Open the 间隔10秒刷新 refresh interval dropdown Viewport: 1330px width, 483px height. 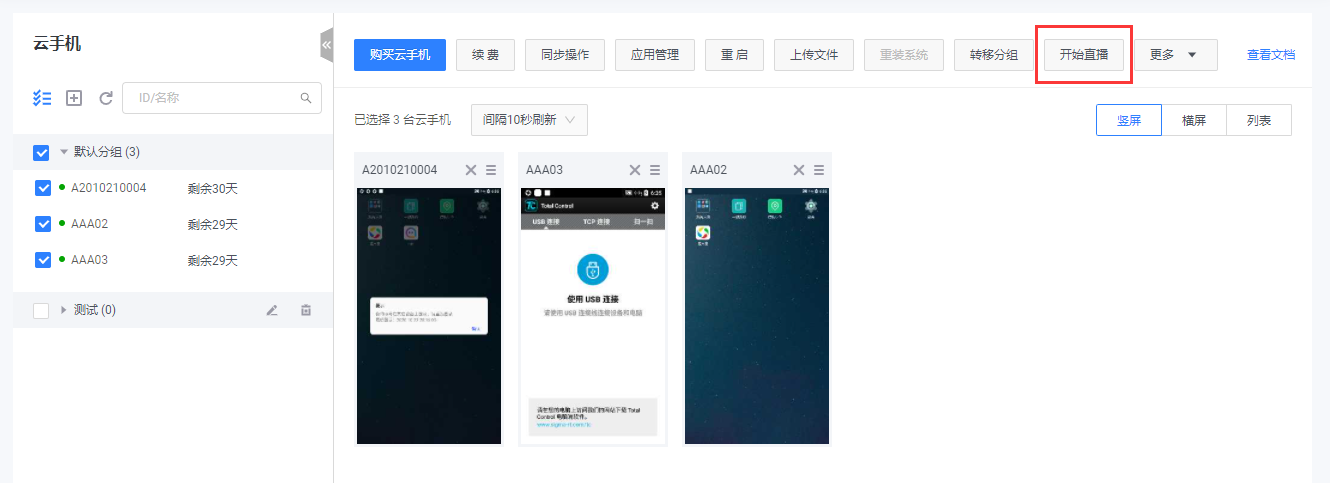point(529,120)
